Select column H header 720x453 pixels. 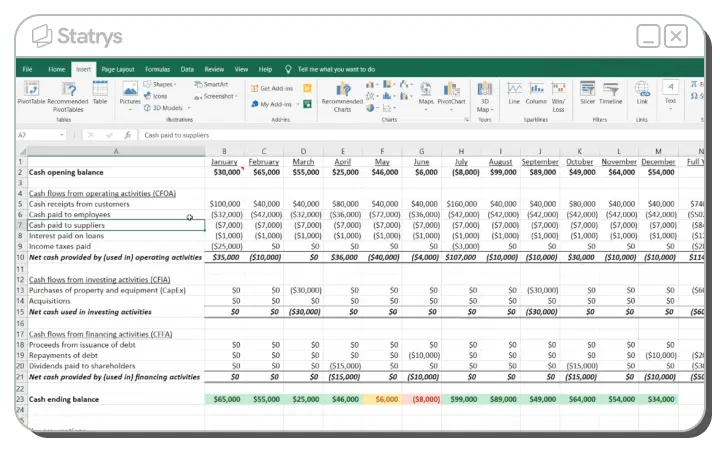pyautogui.click(x=461, y=151)
